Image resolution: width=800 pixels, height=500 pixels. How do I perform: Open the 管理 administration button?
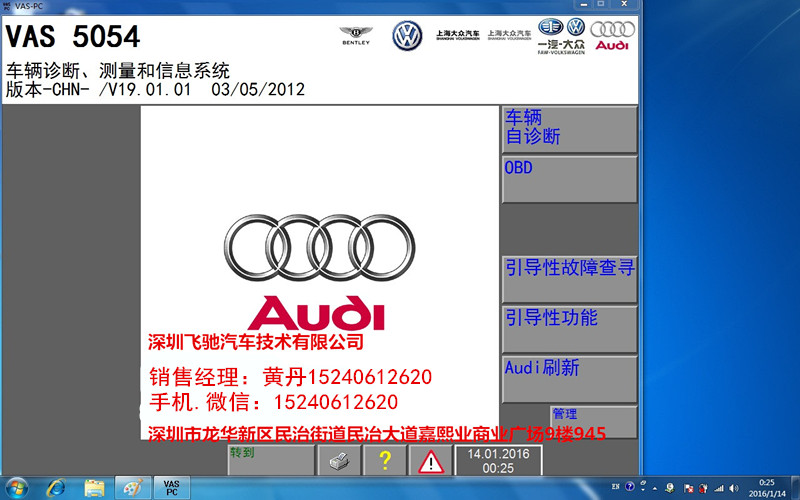(x=592, y=421)
